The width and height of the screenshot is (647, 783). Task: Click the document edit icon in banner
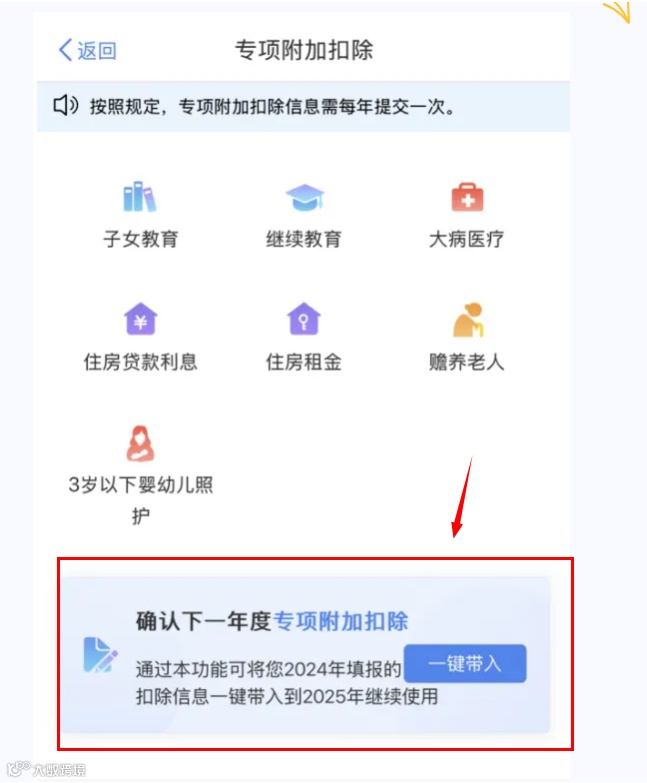tap(100, 655)
